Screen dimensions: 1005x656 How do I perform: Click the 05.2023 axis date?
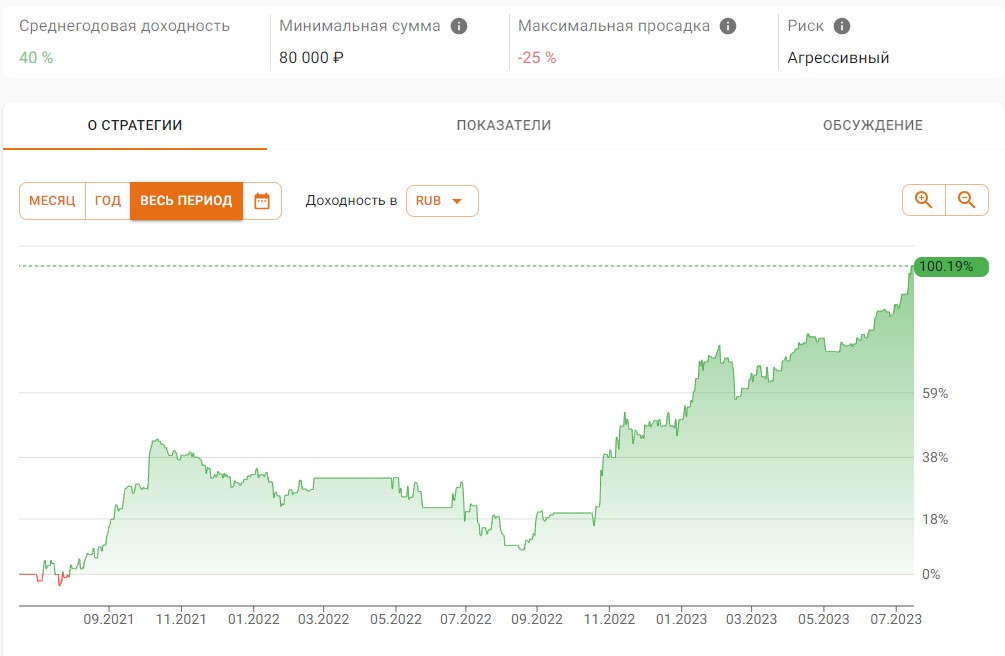point(824,619)
